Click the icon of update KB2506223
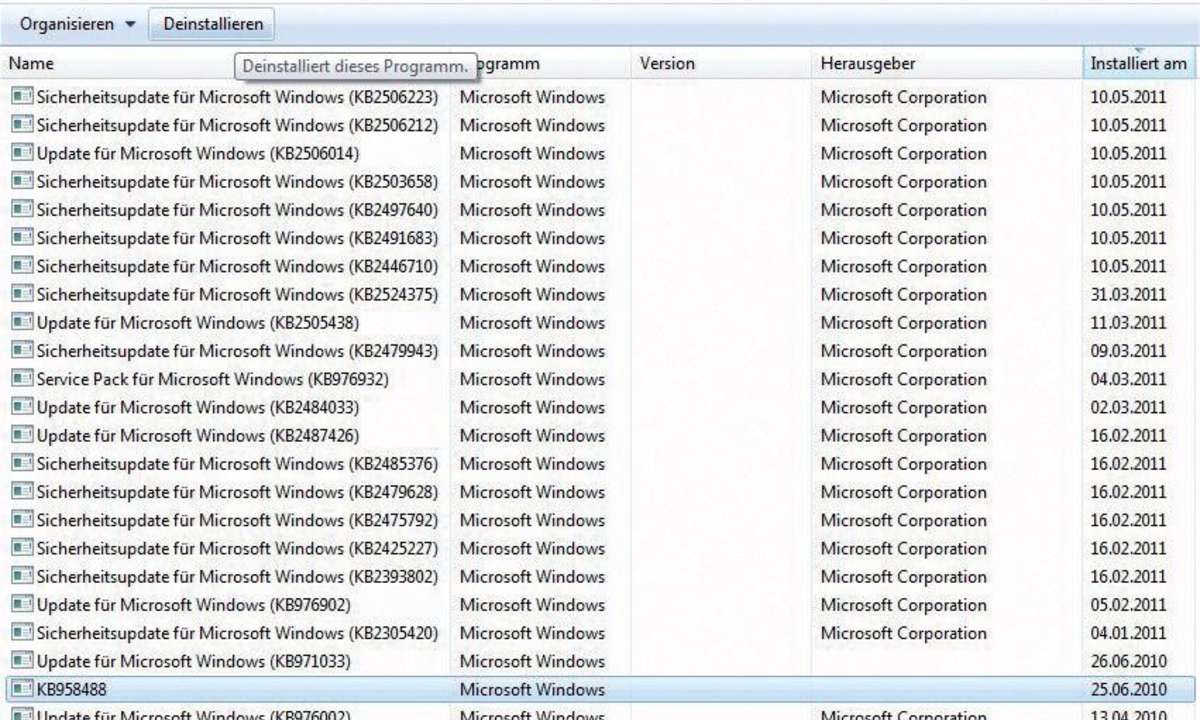 click(22, 97)
